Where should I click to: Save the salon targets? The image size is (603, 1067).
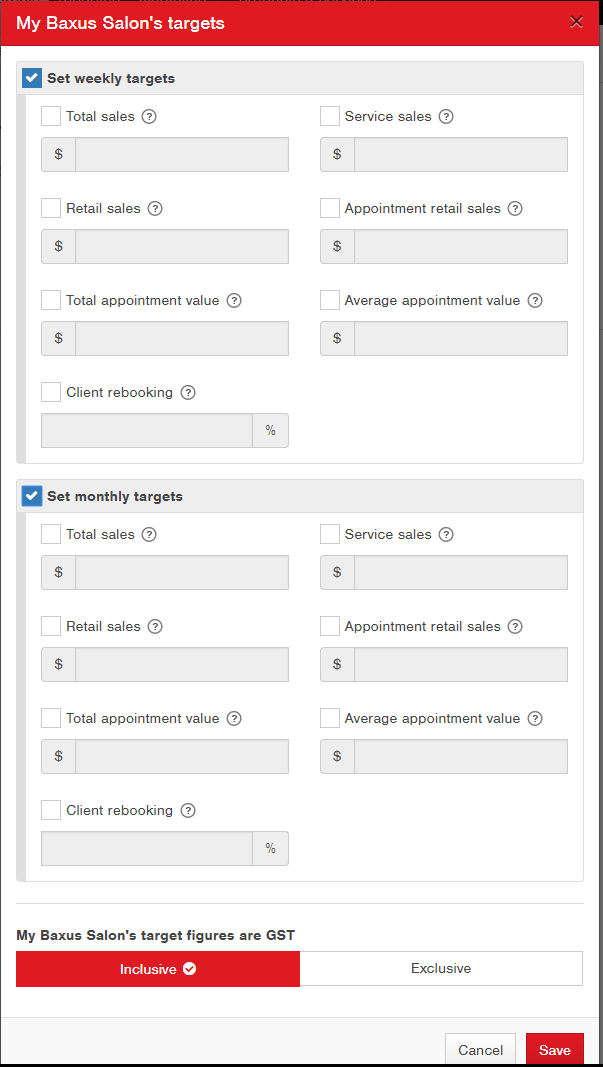[555, 1049]
